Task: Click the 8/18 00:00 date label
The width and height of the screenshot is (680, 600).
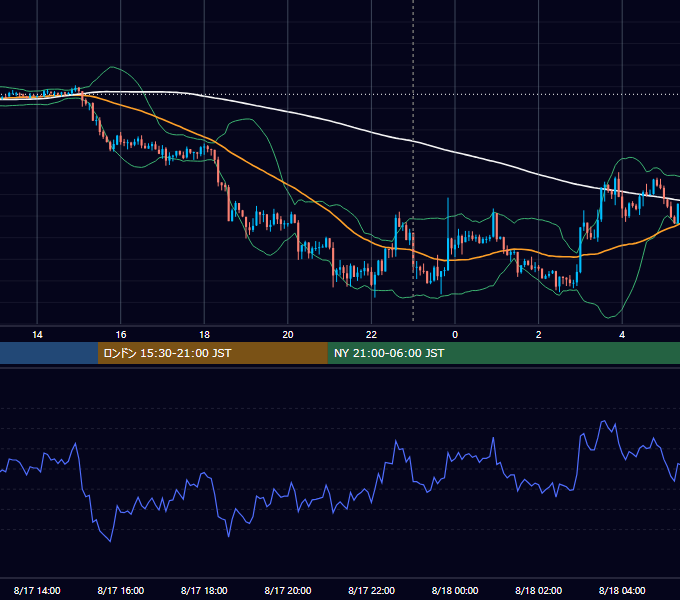Action: (455, 590)
